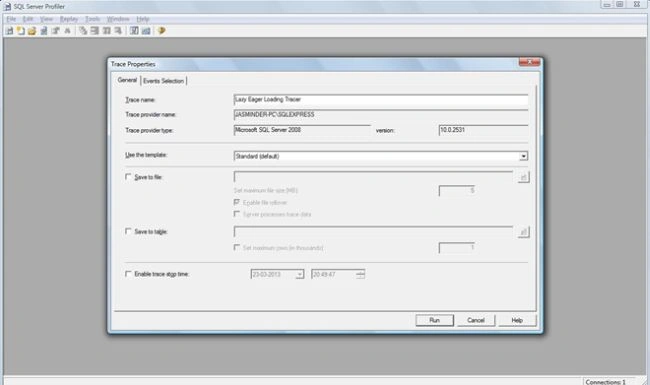This screenshot has height=385, width=650.
Task: Click the Trace name input field
Action: 381,99
